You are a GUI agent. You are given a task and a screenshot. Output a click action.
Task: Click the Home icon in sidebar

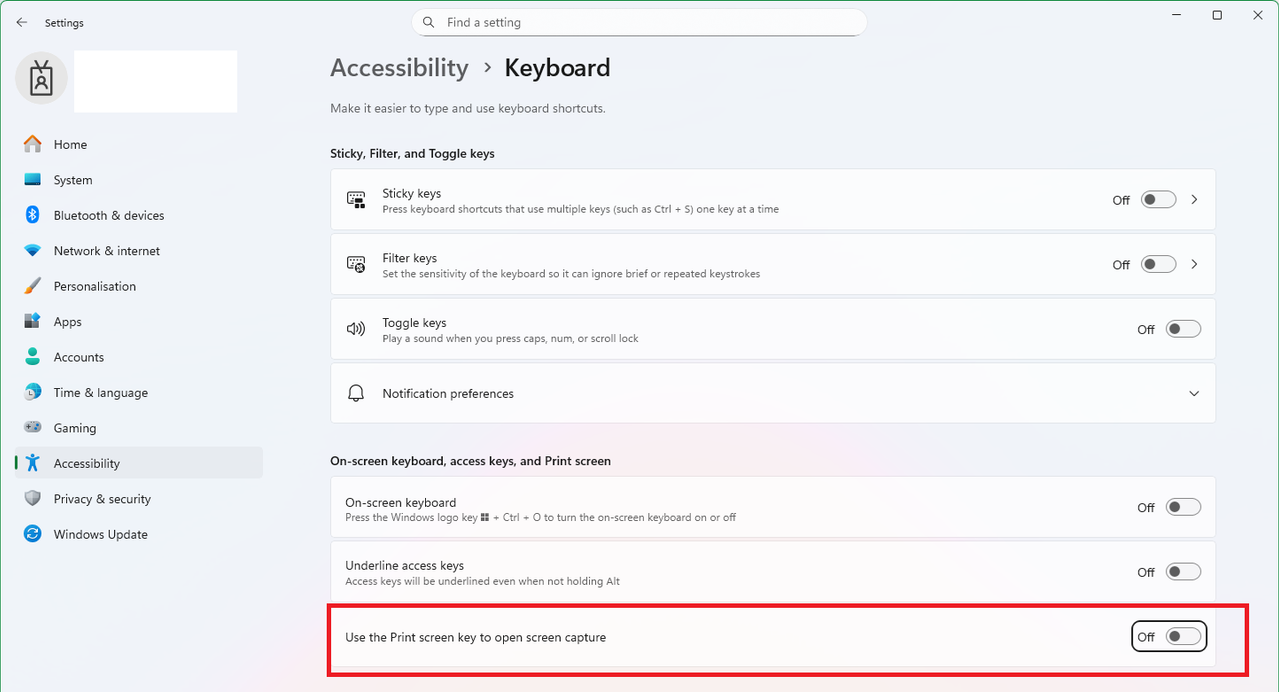click(x=33, y=144)
